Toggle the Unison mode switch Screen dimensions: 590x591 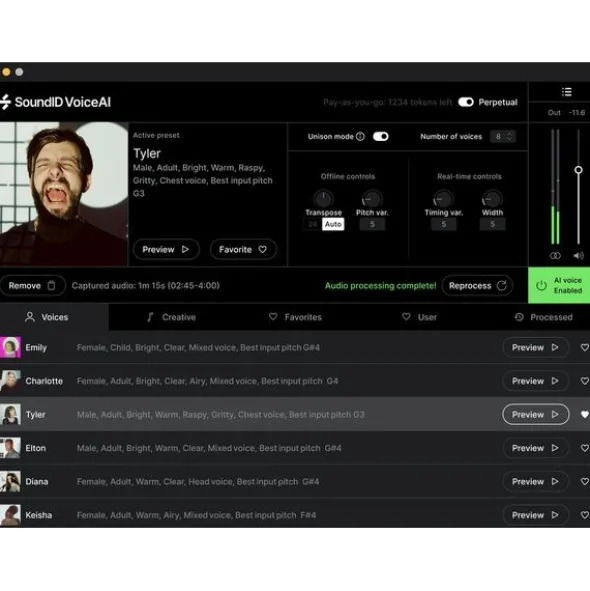click(381, 136)
